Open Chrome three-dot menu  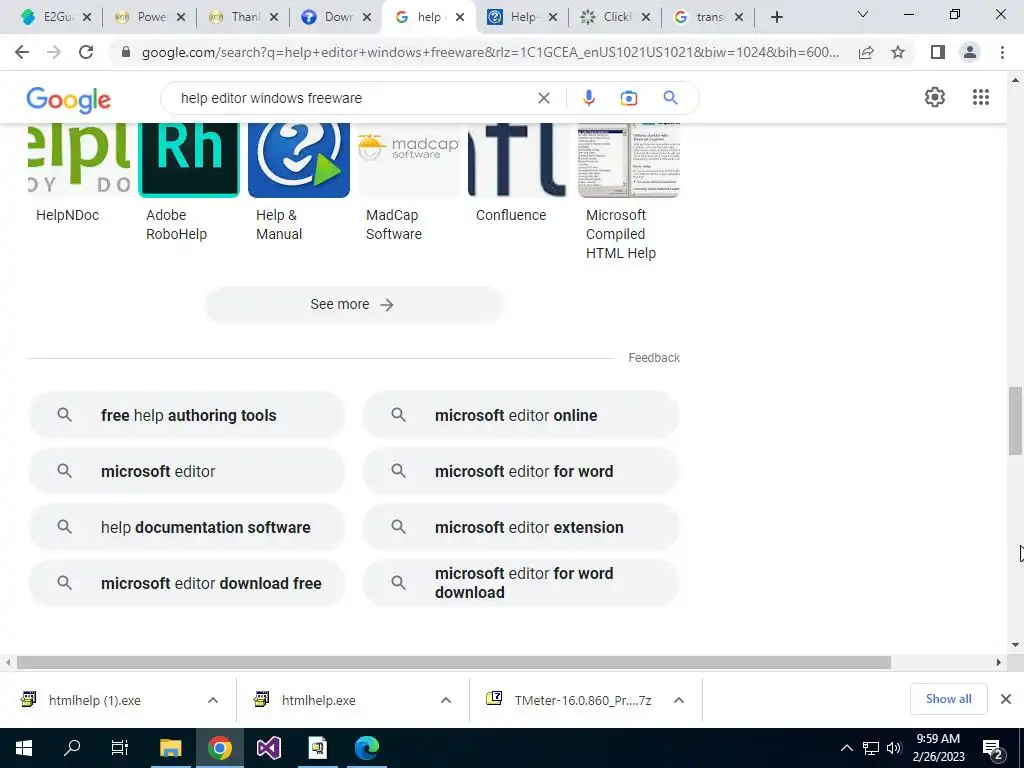pos(1002,52)
